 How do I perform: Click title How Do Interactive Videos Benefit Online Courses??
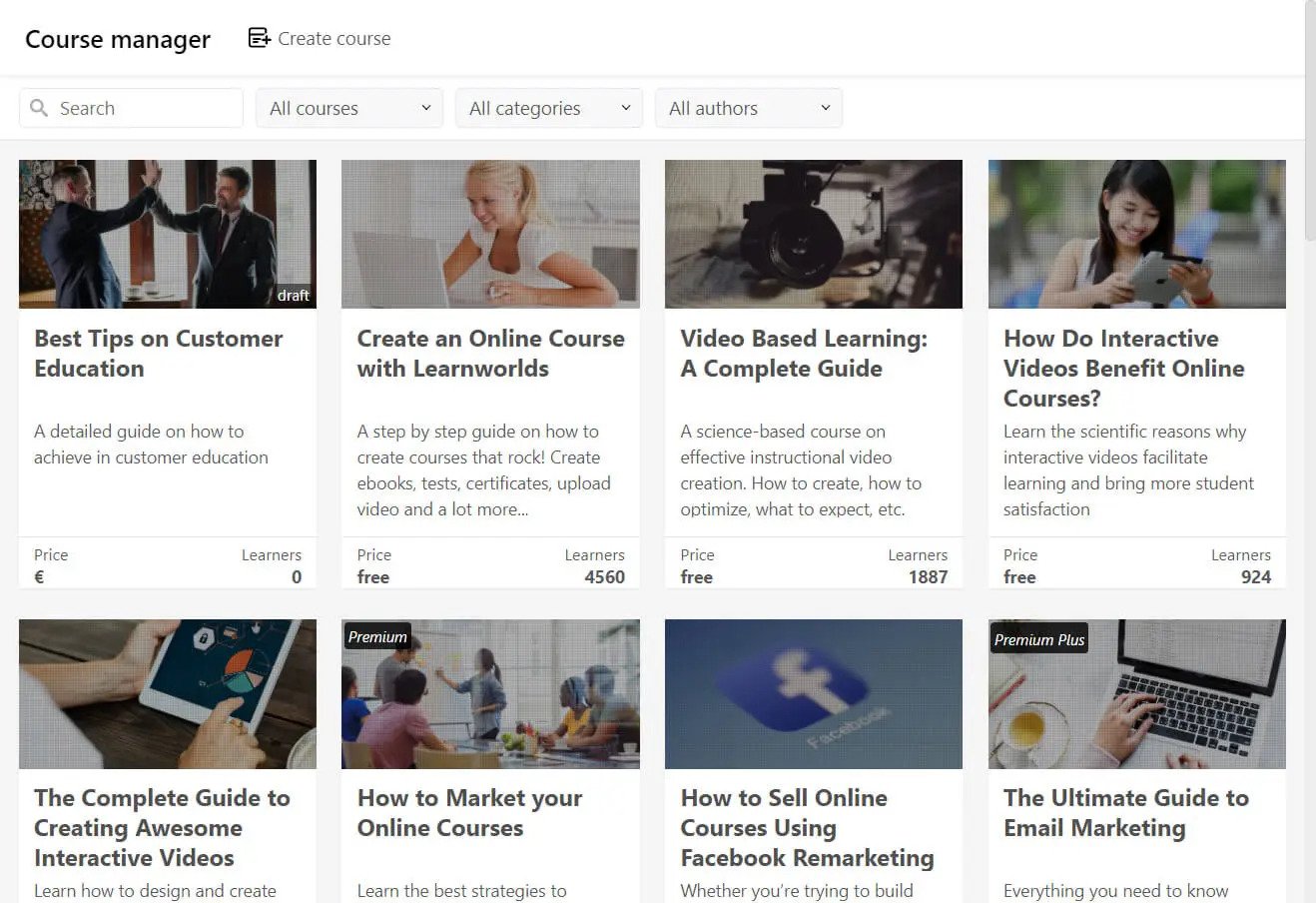(x=1124, y=369)
